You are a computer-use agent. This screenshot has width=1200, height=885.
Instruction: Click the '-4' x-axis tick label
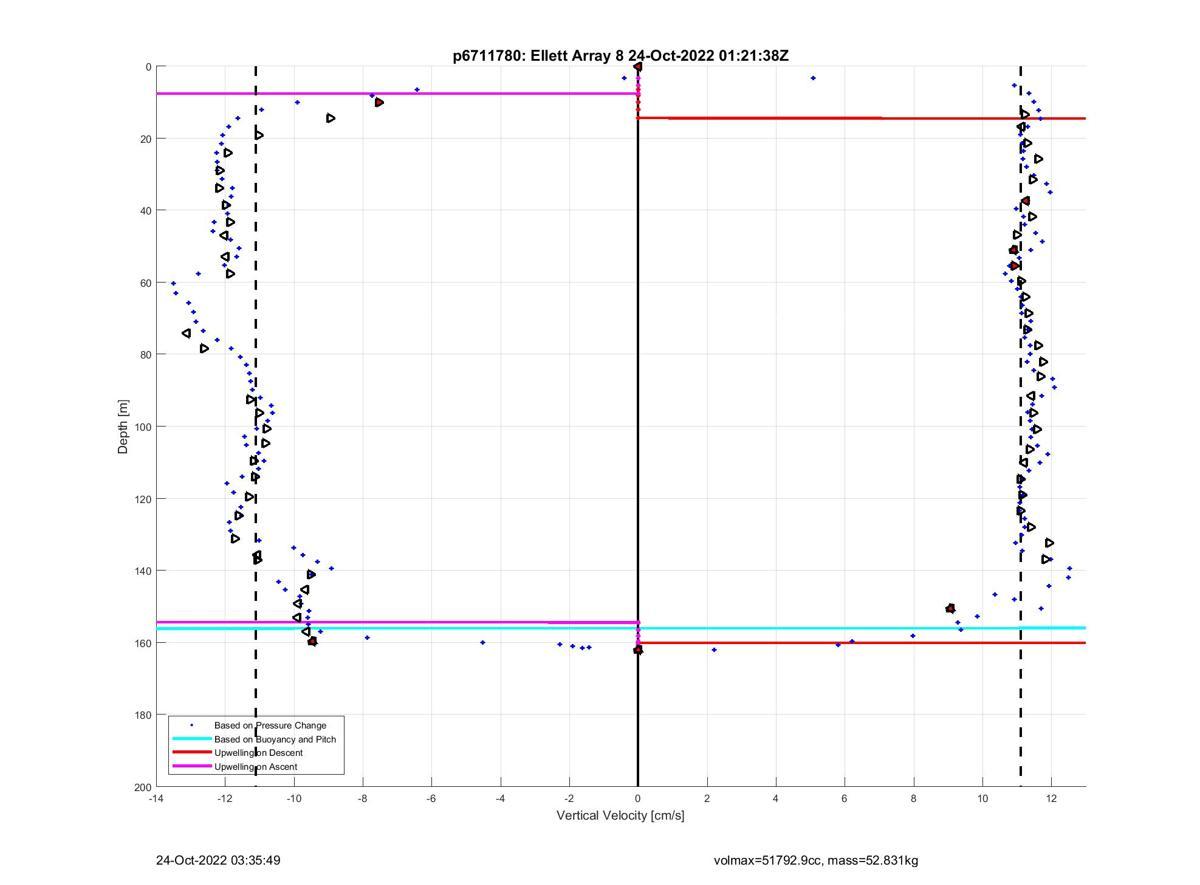500,798
